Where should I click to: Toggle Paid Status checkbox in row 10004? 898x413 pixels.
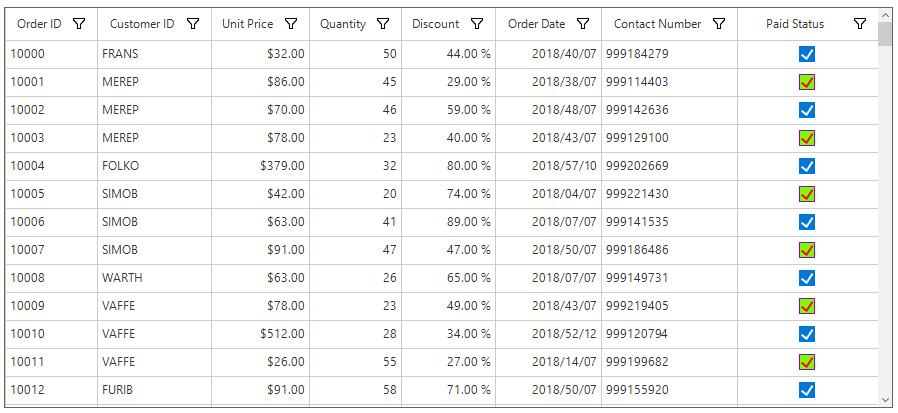pyautogui.click(x=807, y=166)
